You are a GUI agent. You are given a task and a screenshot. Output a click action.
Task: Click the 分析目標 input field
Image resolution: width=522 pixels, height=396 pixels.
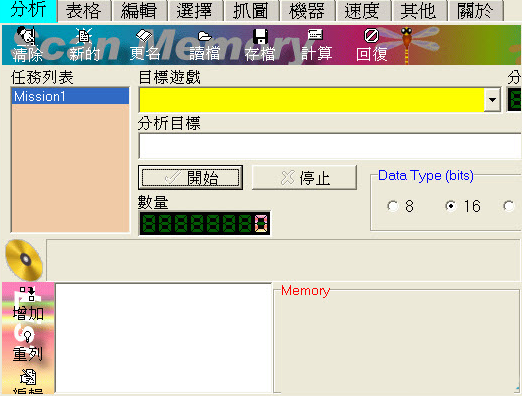pyautogui.click(x=330, y=146)
